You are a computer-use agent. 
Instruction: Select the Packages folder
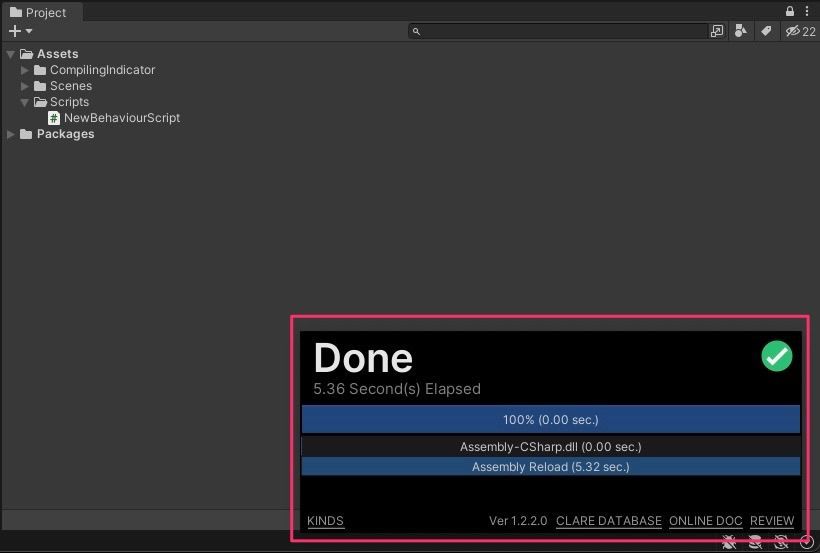coord(57,134)
